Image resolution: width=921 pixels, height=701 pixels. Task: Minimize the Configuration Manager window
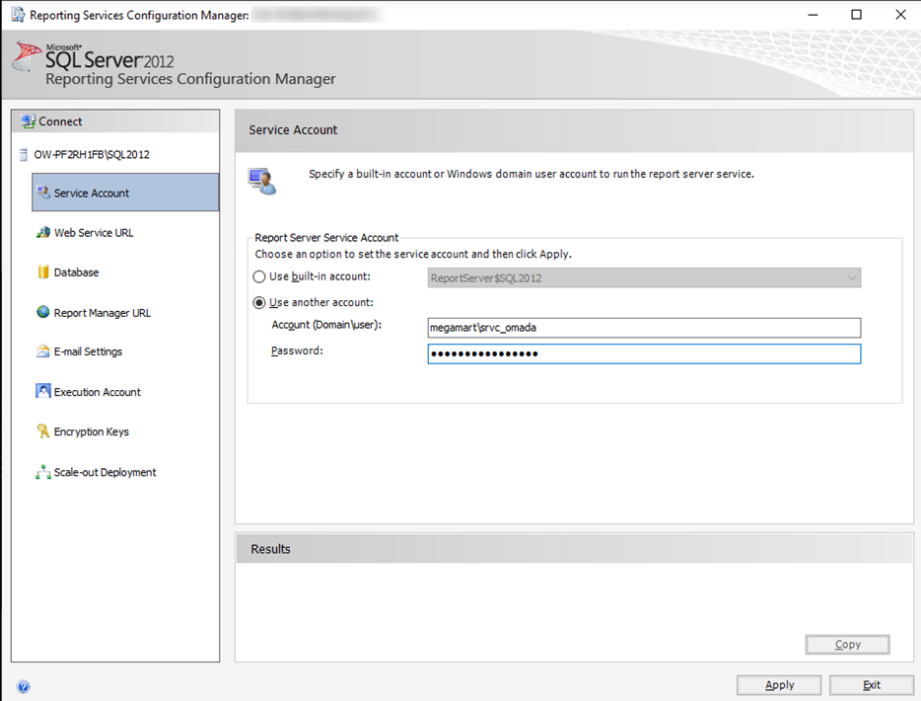click(x=813, y=15)
